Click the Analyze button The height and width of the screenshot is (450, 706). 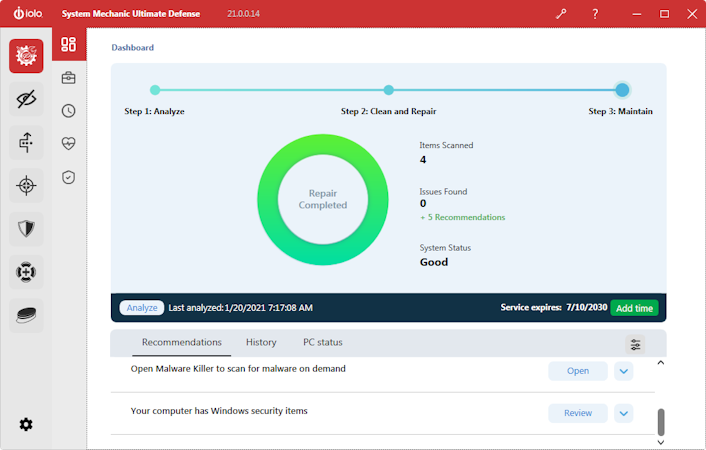coord(142,308)
